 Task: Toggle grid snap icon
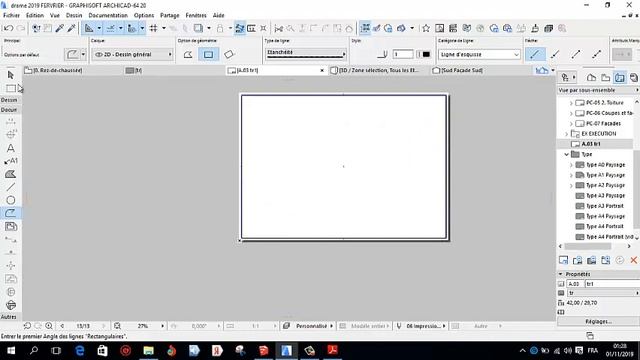click(x=153, y=28)
